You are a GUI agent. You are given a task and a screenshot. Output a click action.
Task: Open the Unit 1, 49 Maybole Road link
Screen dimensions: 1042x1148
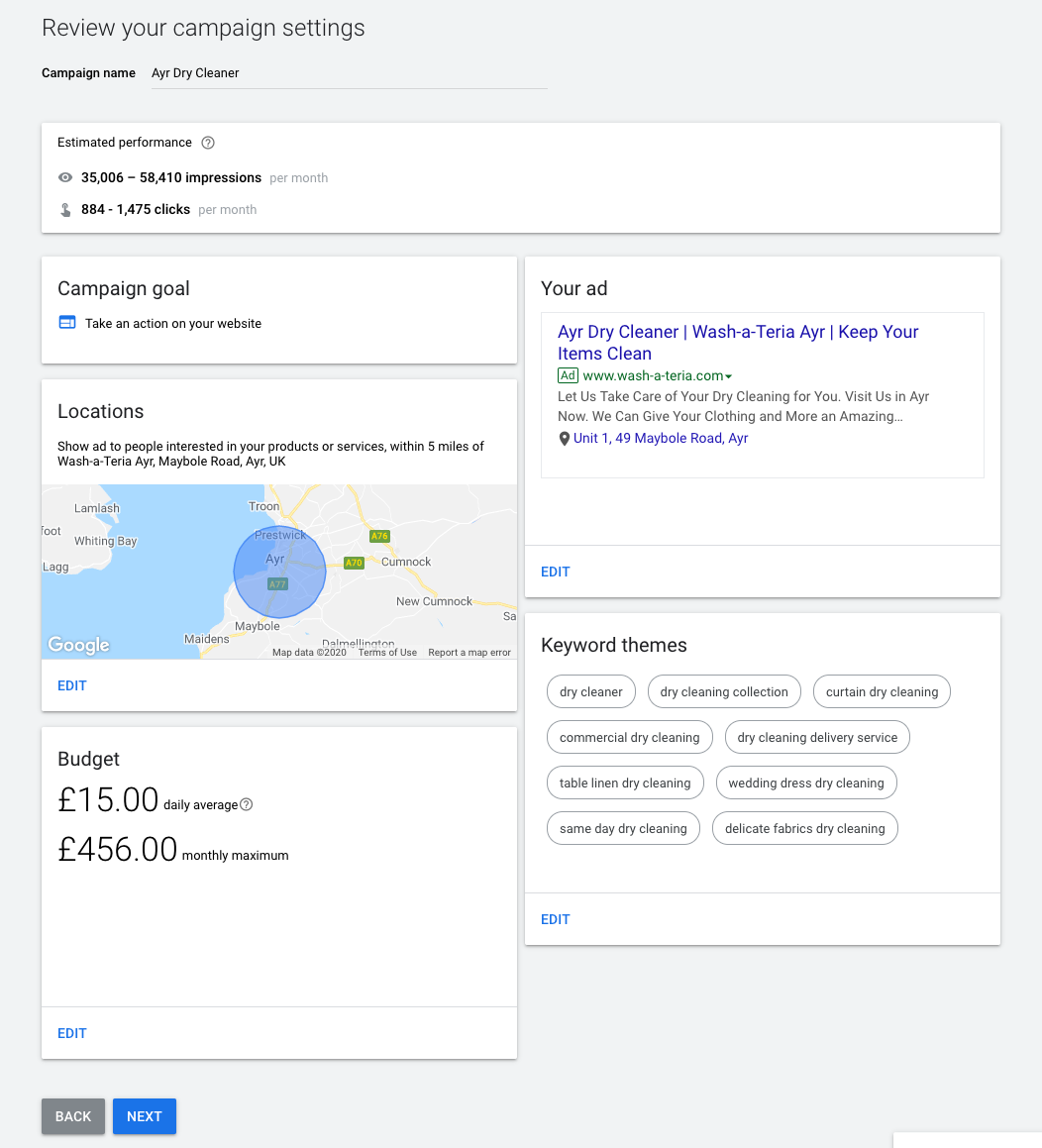tap(661, 439)
